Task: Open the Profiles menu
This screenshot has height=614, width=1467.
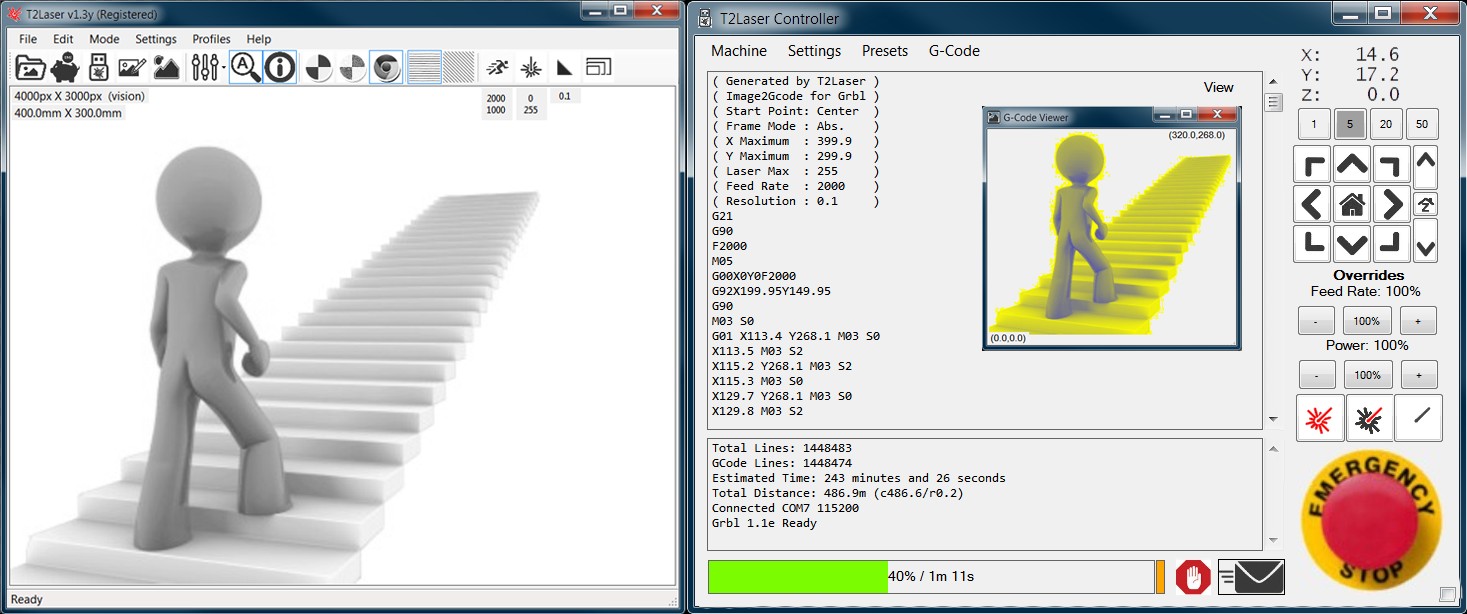Action: pyautogui.click(x=211, y=39)
